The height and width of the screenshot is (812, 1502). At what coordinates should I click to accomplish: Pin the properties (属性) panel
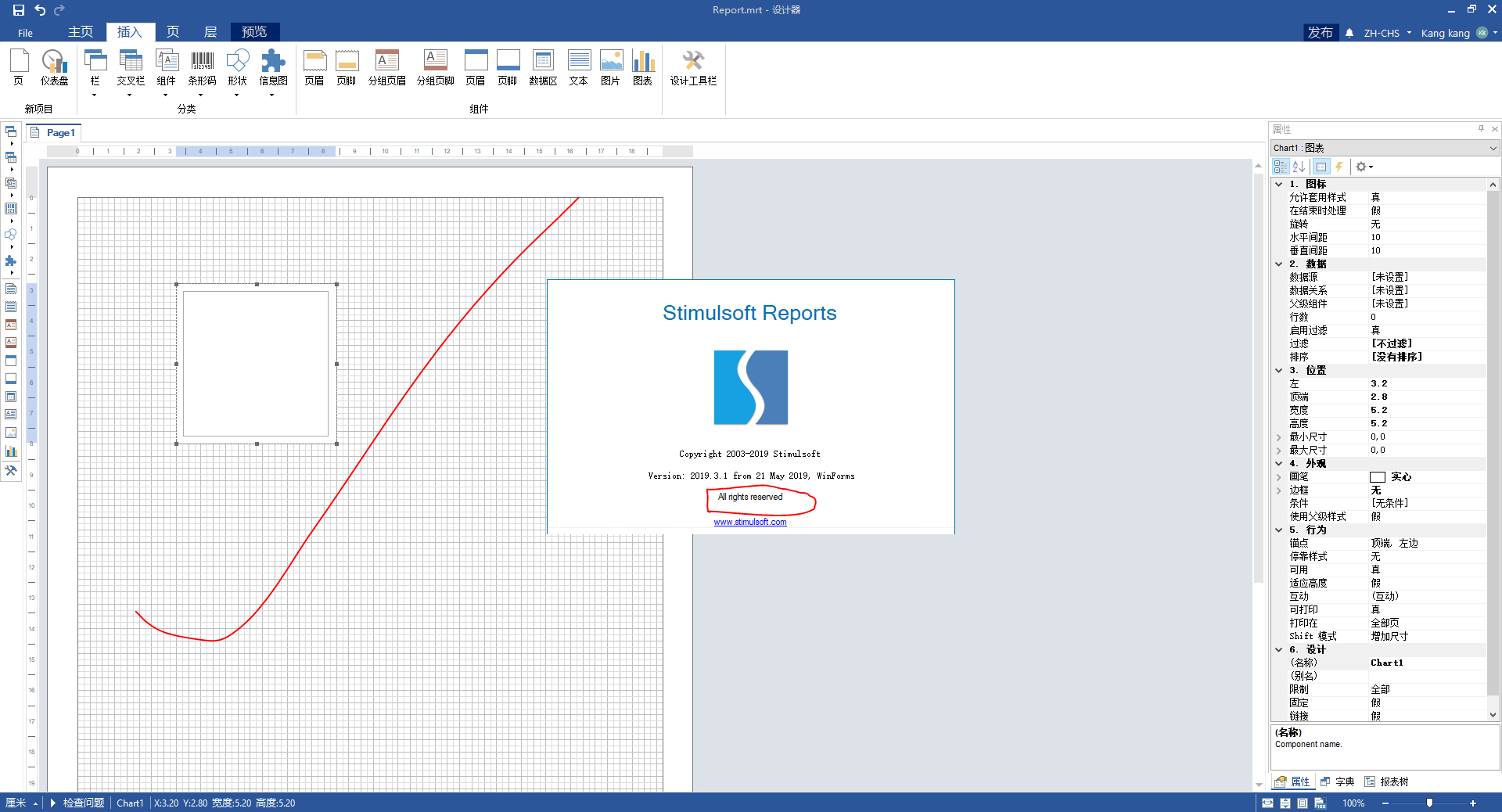click(x=1481, y=129)
